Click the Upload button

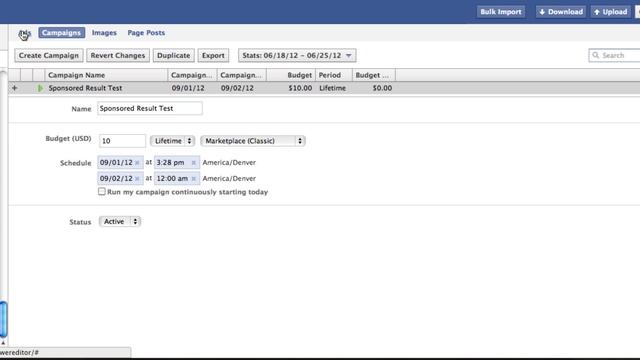(611, 12)
